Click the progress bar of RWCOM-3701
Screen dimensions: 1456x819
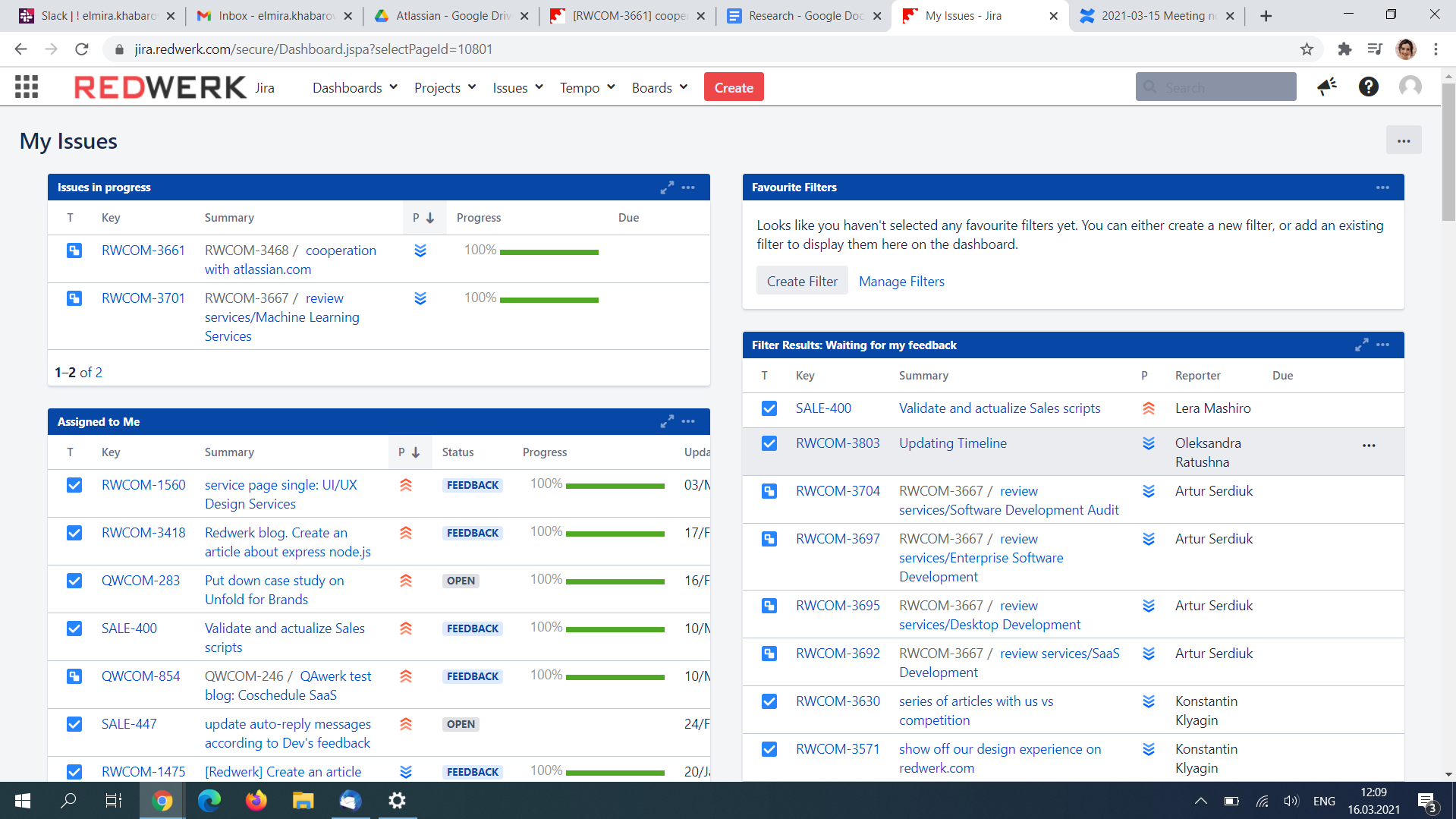[x=549, y=300]
